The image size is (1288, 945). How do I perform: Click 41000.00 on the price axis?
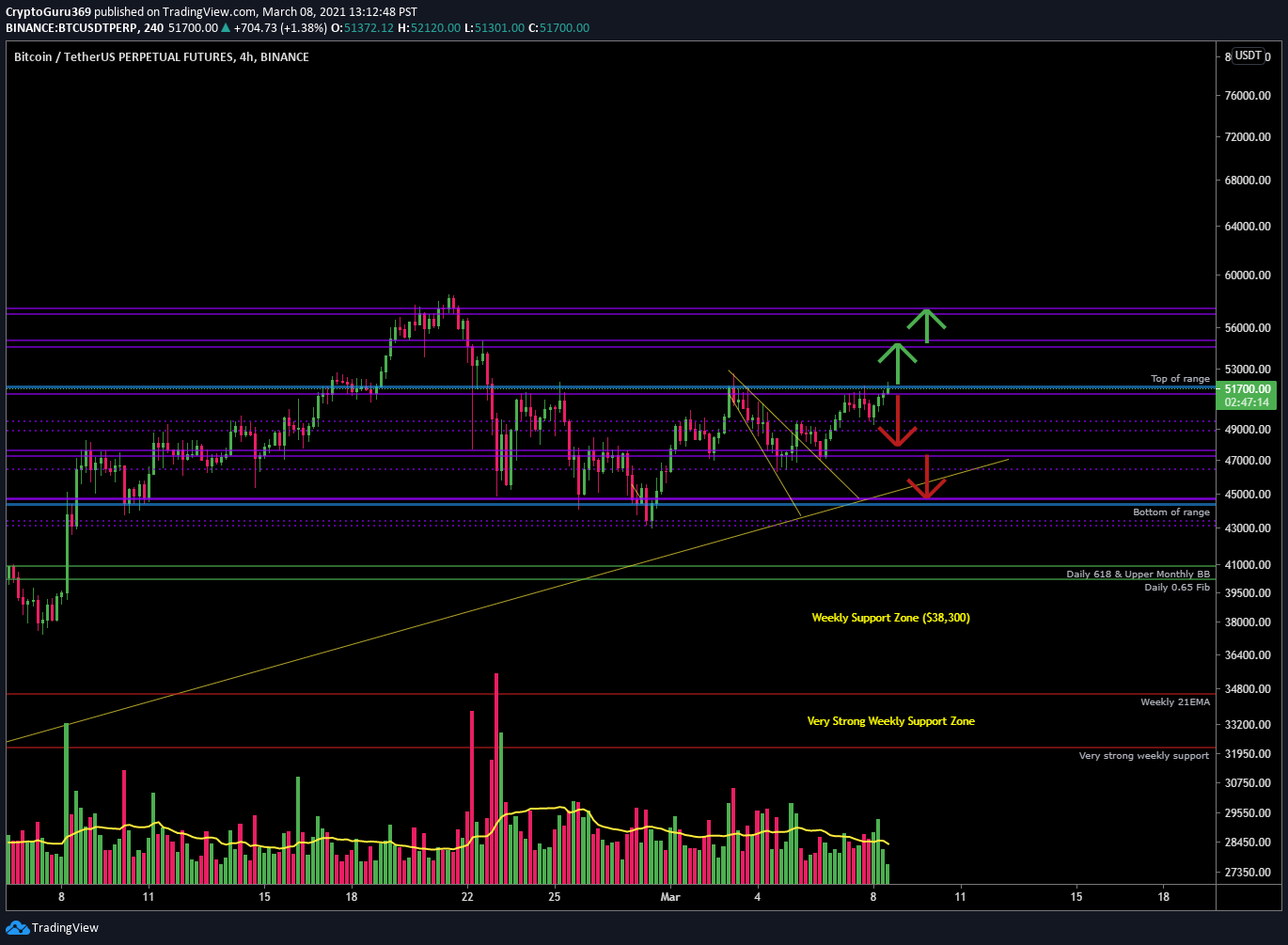click(1246, 565)
